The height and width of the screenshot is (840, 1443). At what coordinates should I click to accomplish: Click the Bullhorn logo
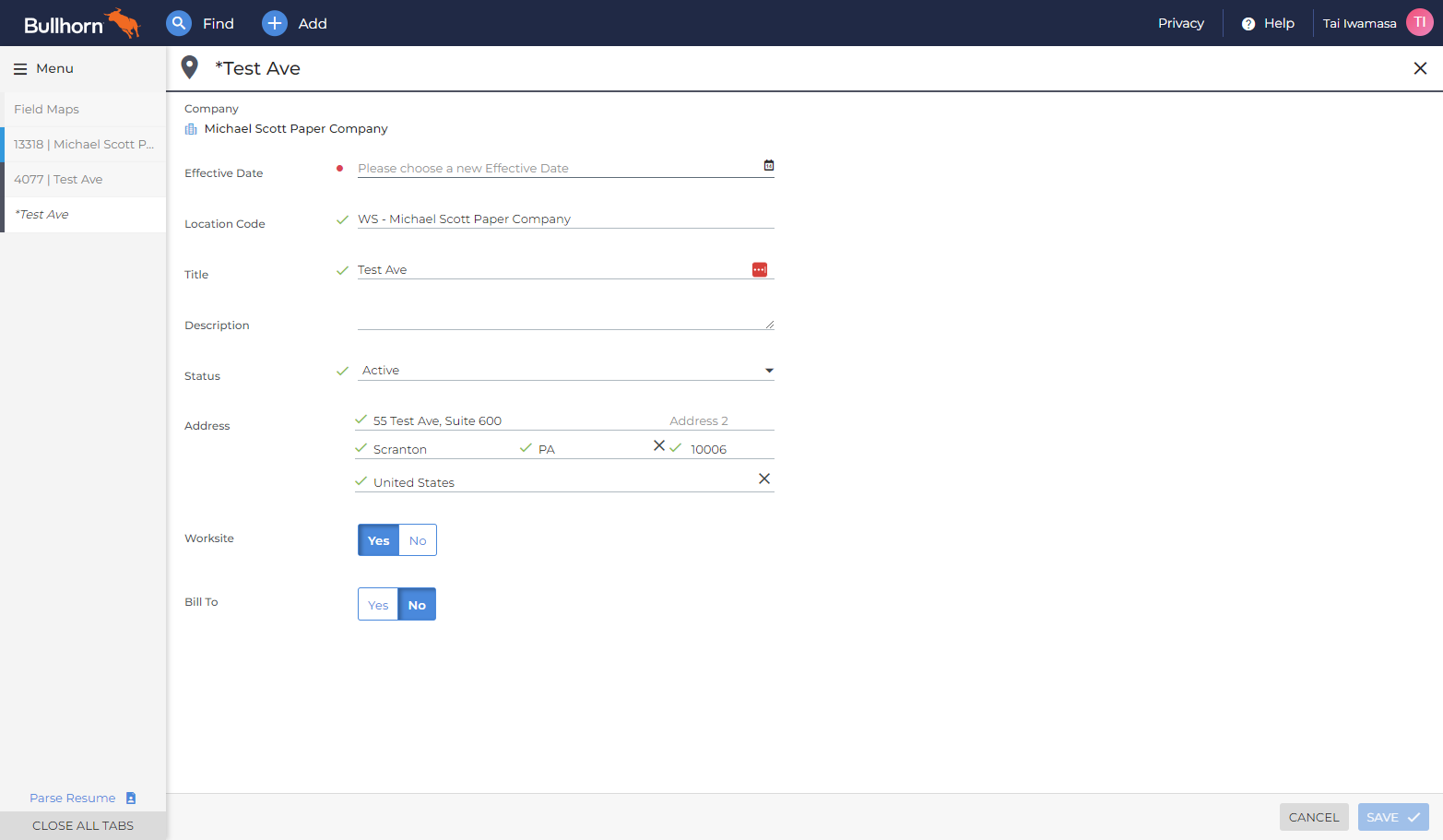click(82, 24)
